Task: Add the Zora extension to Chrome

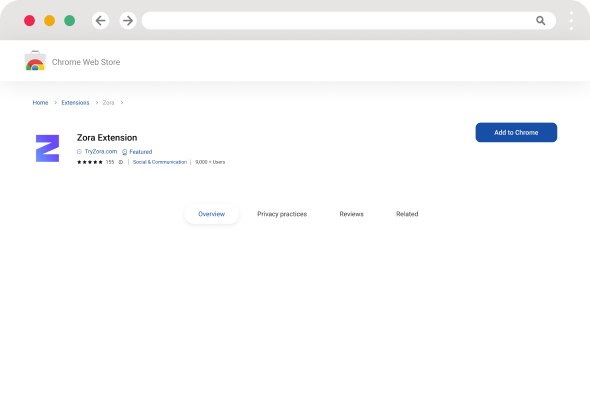Action: [516, 132]
